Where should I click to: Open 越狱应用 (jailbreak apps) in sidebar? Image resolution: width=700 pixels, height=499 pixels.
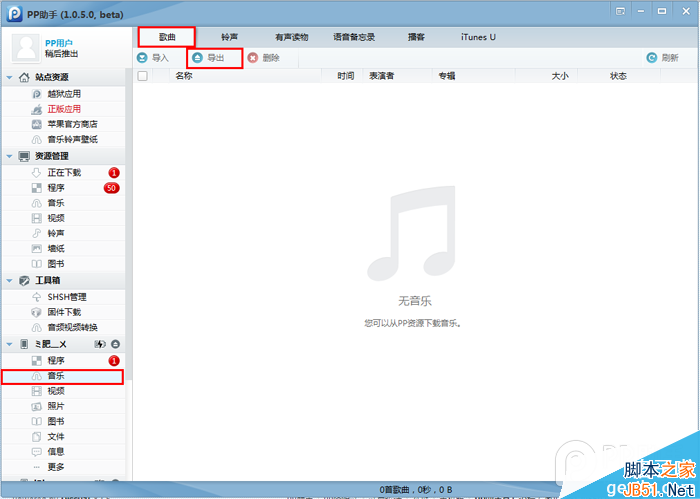point(63,93)
